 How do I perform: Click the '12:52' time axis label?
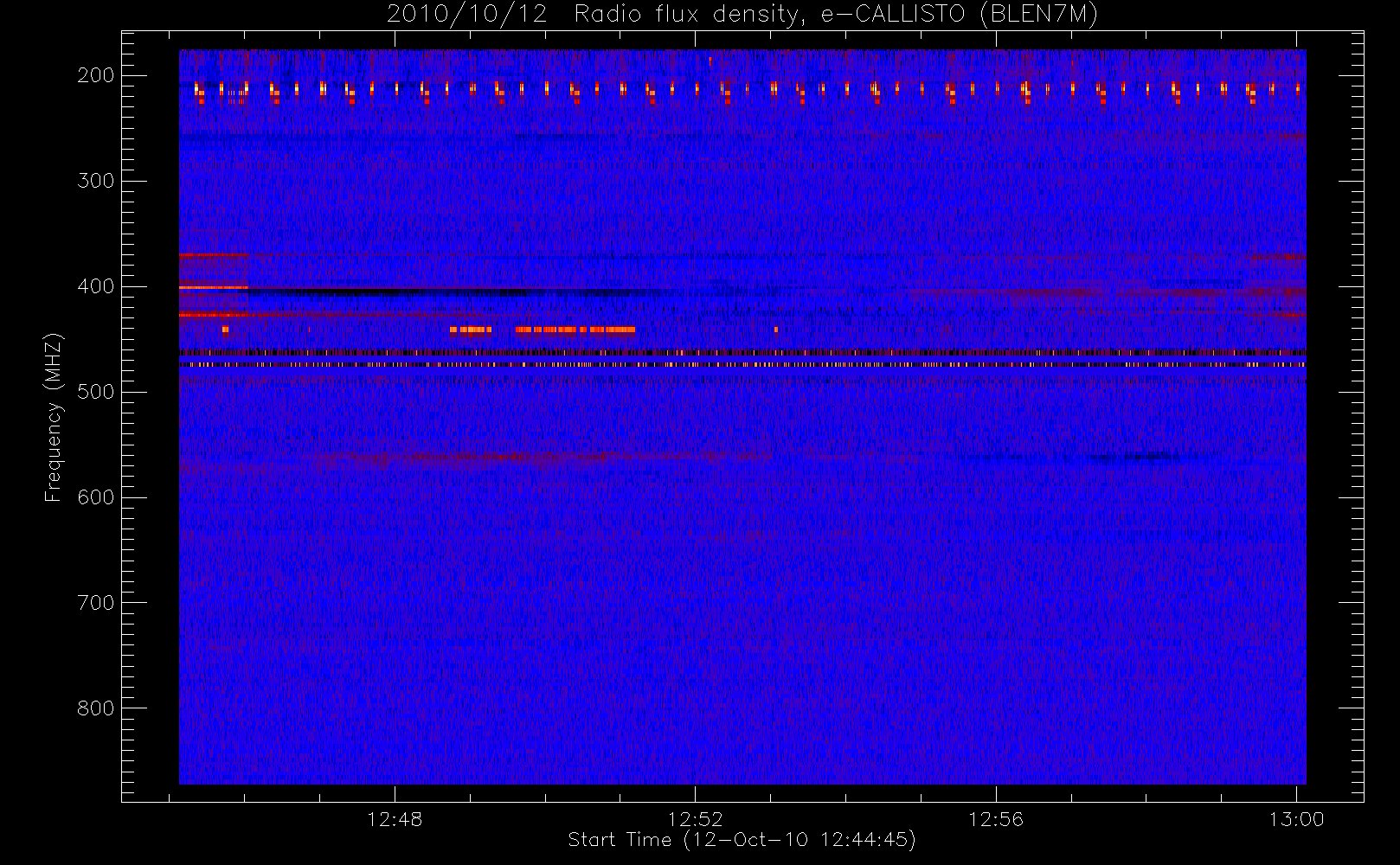695,819
